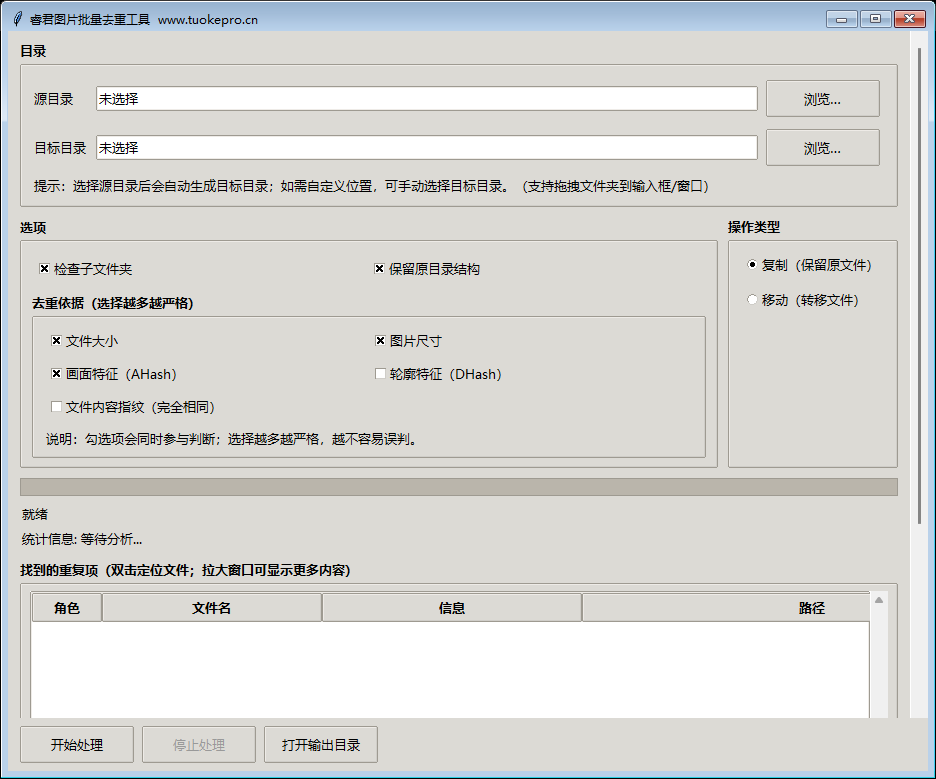Open output folder with 打开输出目录
This screenshot has width=936, height=779.
[321, 744]
